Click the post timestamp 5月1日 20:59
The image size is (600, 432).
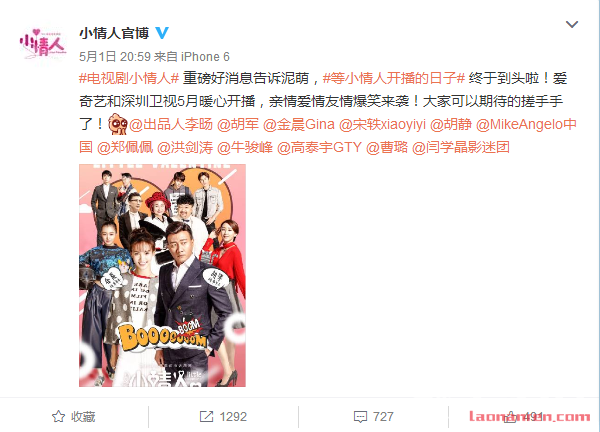pos(115,57)
